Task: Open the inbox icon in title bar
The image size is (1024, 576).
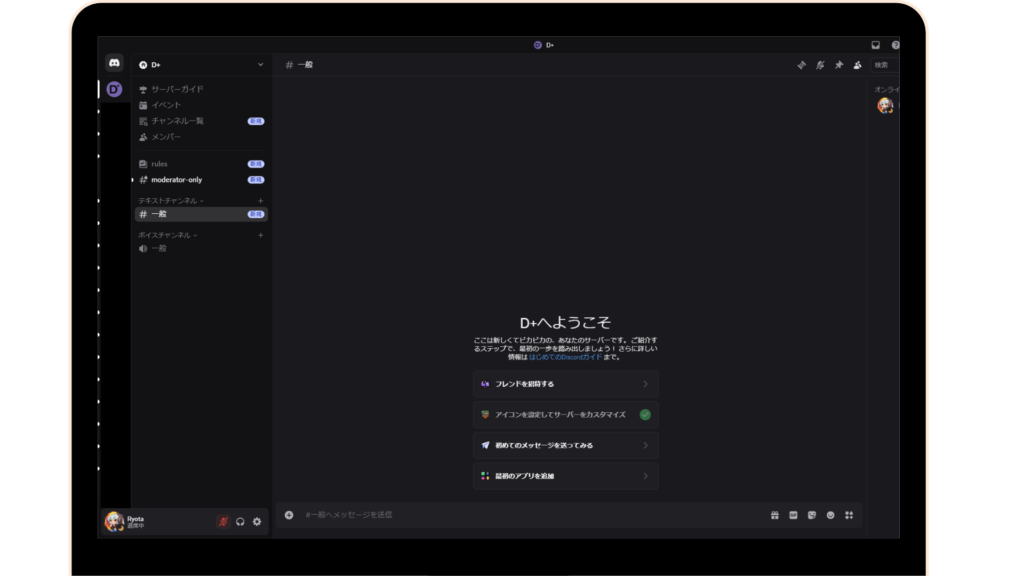Action: (876, 45)
